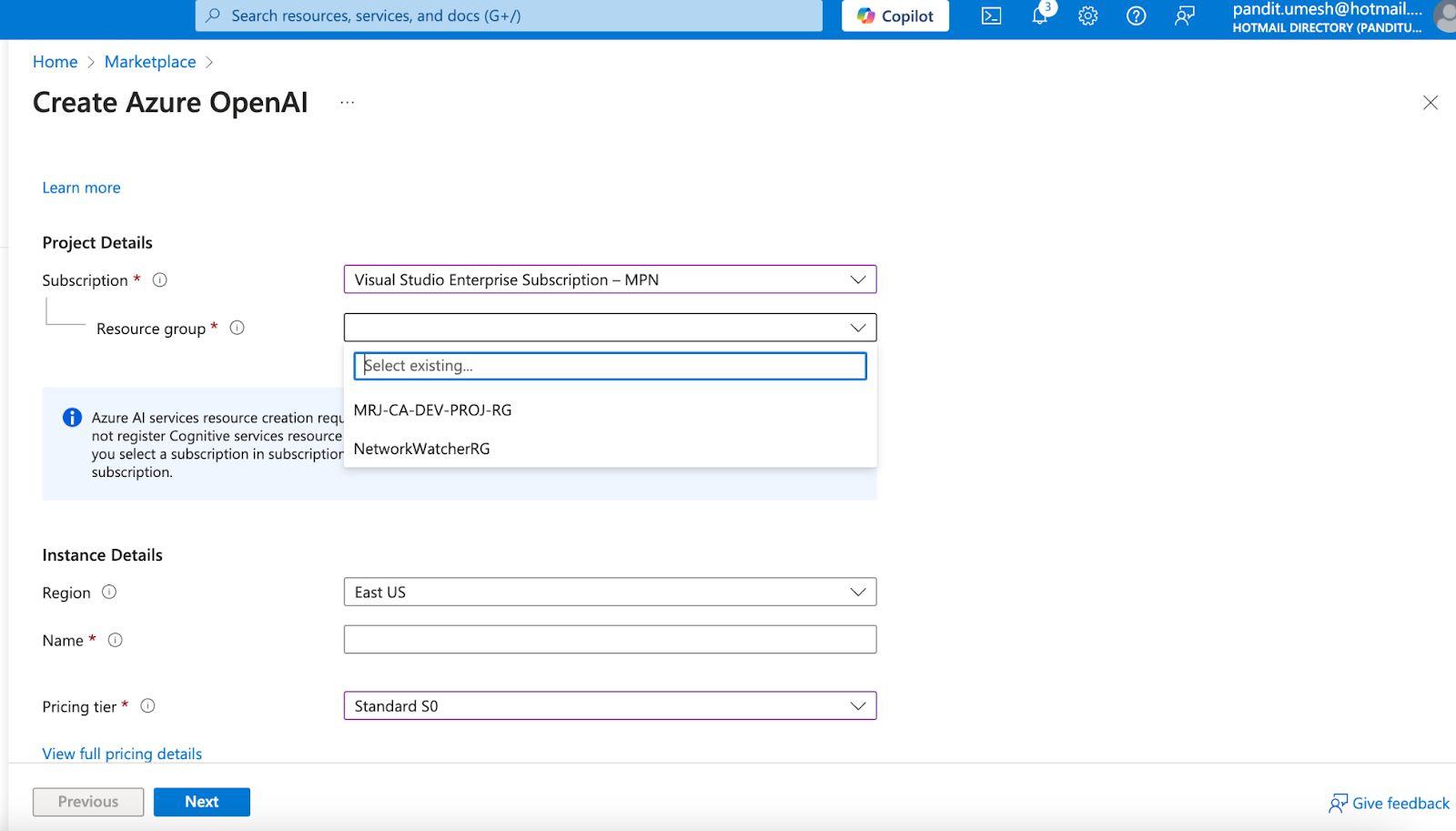Show the Subscription info tooltip icon
Viewport: 1456px width, 831px height.
tap(160, 280)
